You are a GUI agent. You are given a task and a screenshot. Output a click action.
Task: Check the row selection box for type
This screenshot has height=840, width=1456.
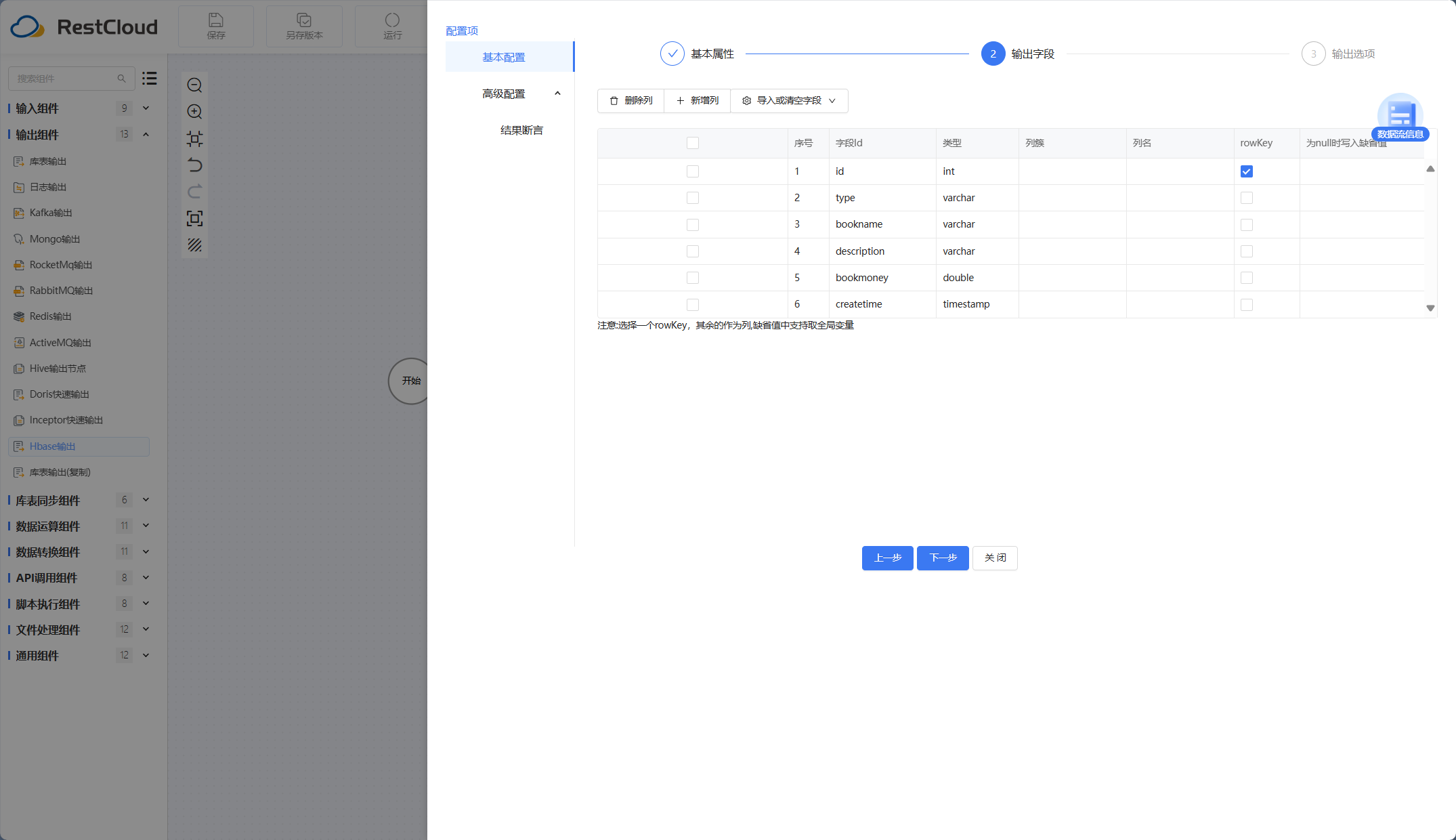[x=692, y=198]
